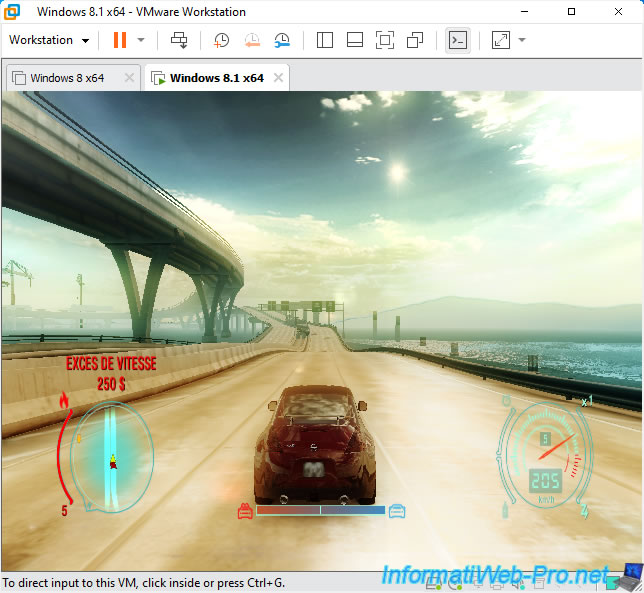Send Ctrl+Alt+Del to the VM
This screenshot has height=593, width=644.
click(179, 40)
